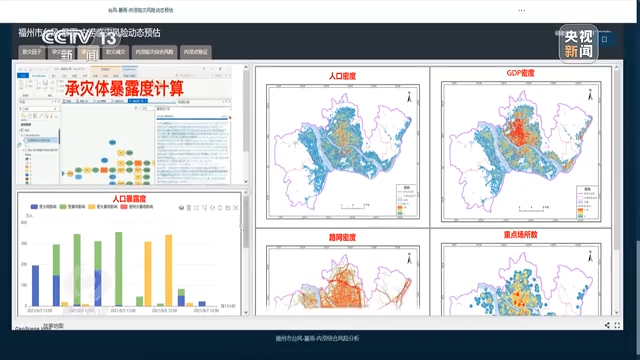Switch to the 内涝临灾综合风险 tab
640x360 pixels.
[154, 52]
